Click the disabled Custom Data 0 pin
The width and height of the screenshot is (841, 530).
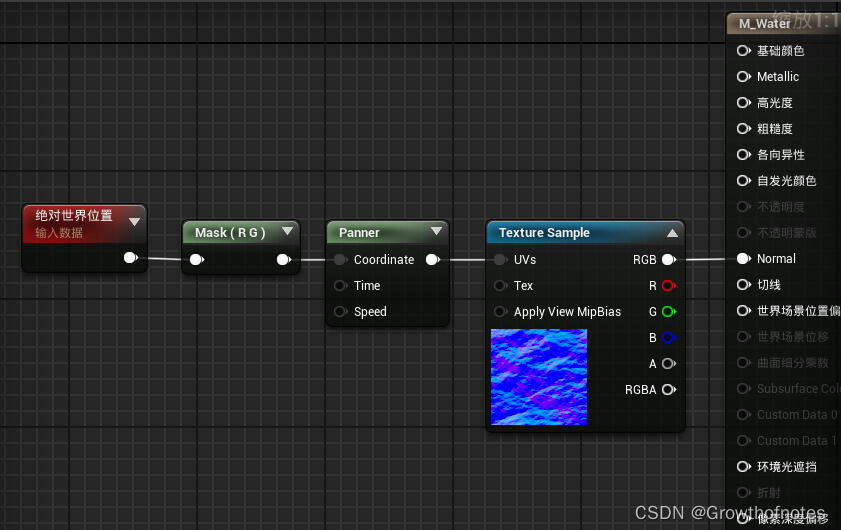point(743,415)
